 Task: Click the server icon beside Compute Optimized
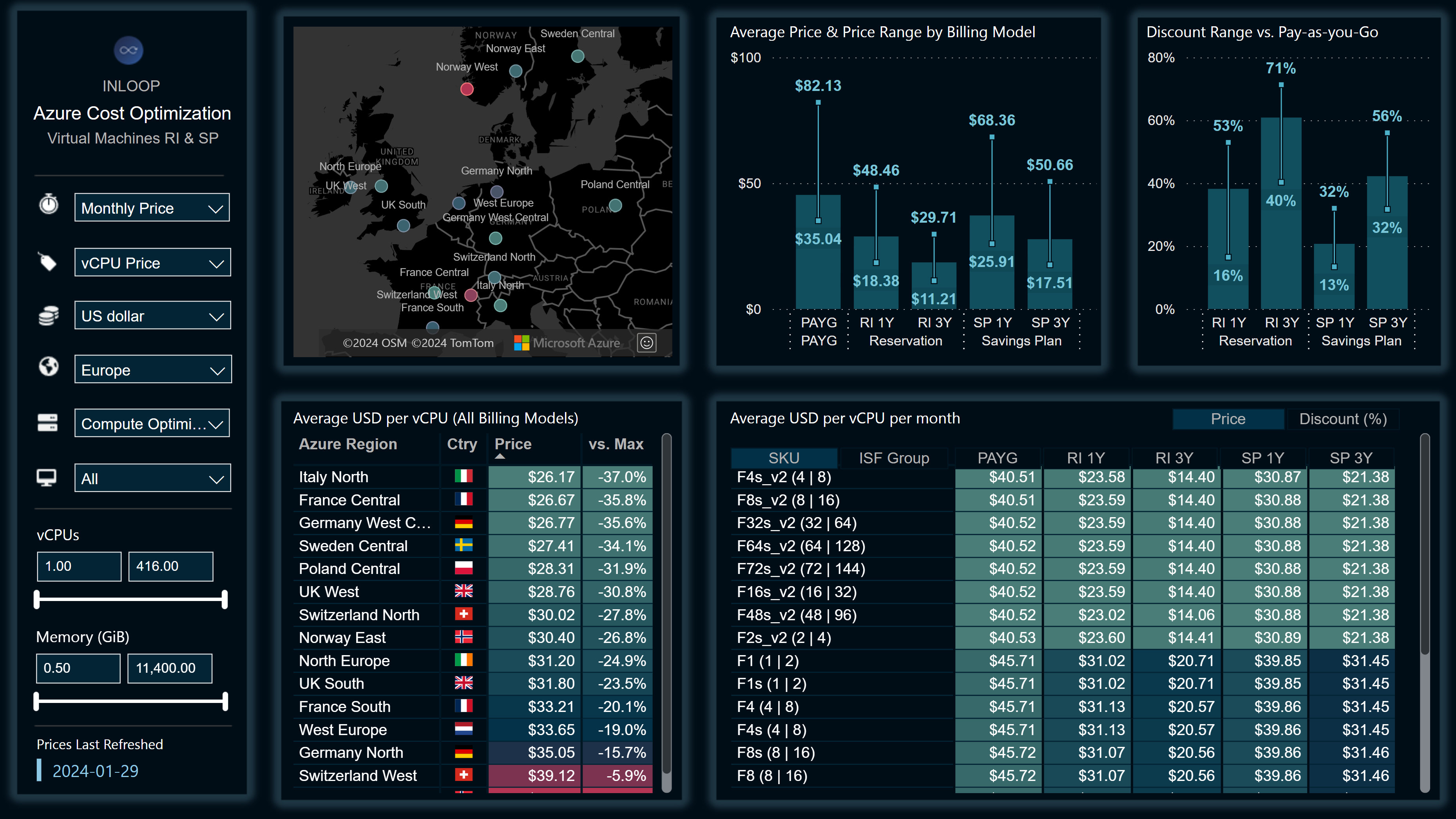pyautogui.click(x=47, y=423)
